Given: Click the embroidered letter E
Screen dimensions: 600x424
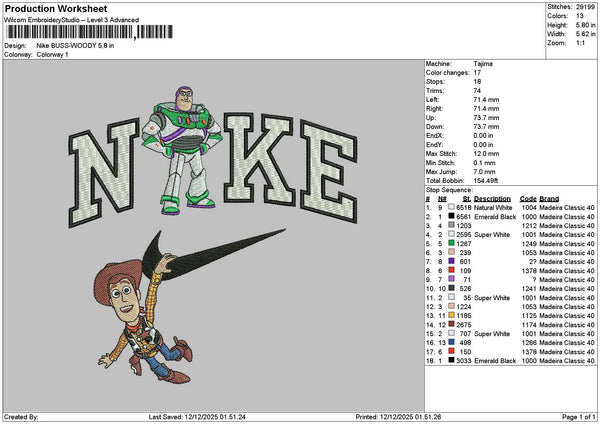Looking at the screenshot, I should point(329,171).
